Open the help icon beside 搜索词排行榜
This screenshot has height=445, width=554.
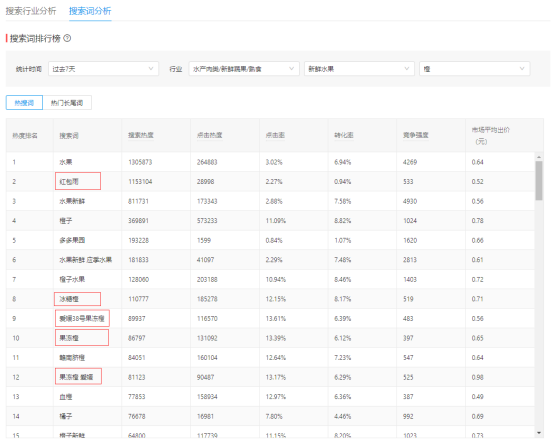67,38
